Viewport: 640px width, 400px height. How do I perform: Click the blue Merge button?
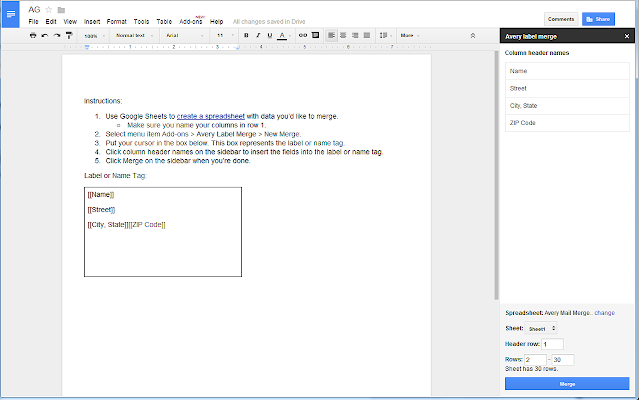point(567,384)
